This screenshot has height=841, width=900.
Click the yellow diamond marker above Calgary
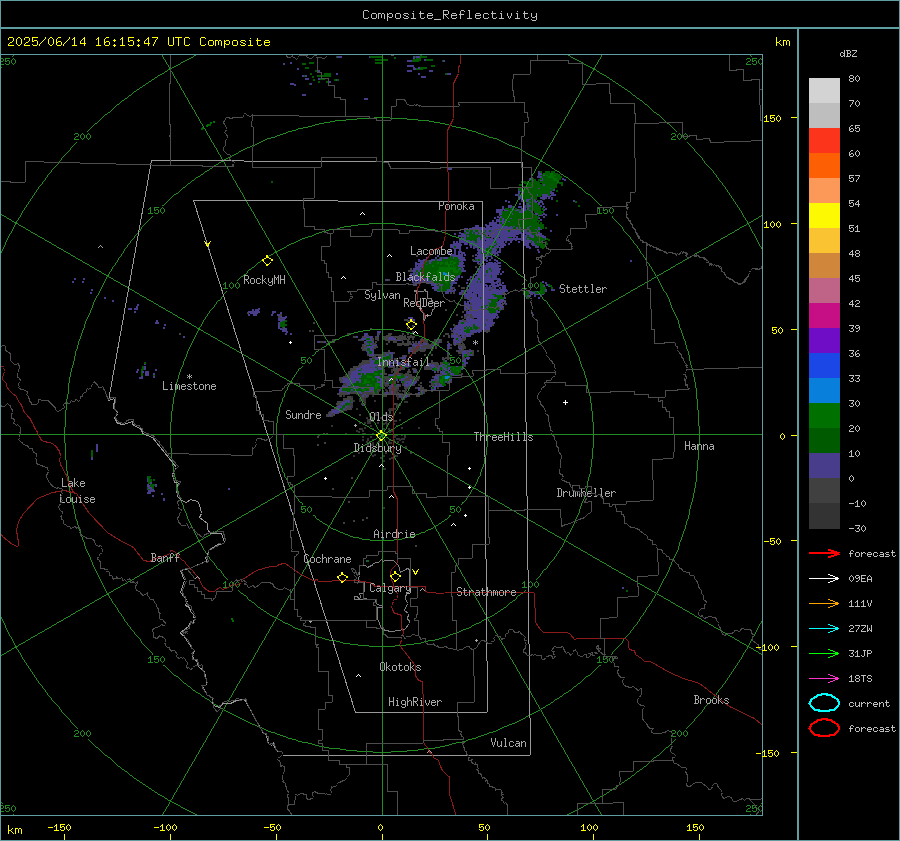tap(395, 576)
